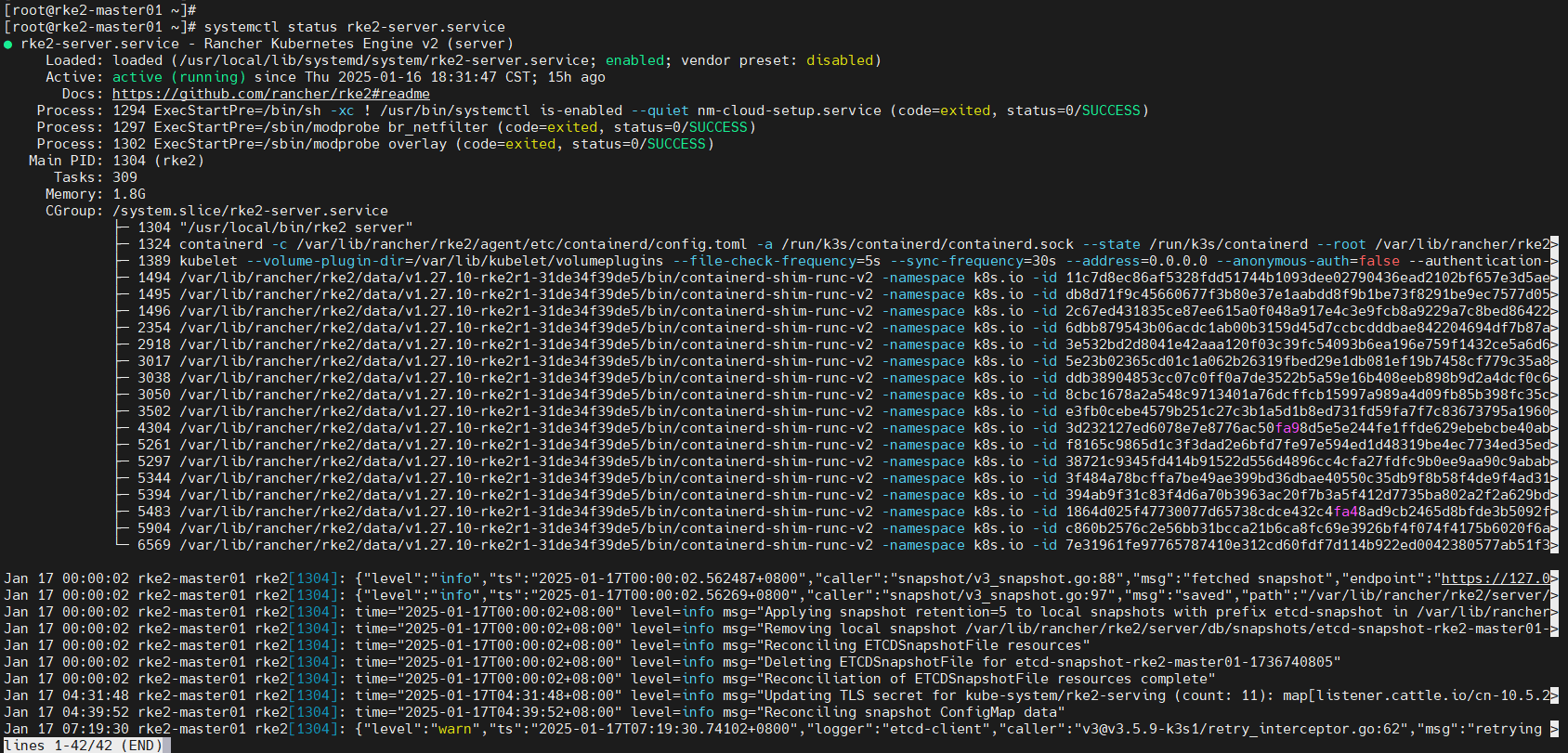This screenshot has height=753, width=1568.
Task: Select the containerd-shim process with PID 2918
Action: coord(847,344)
